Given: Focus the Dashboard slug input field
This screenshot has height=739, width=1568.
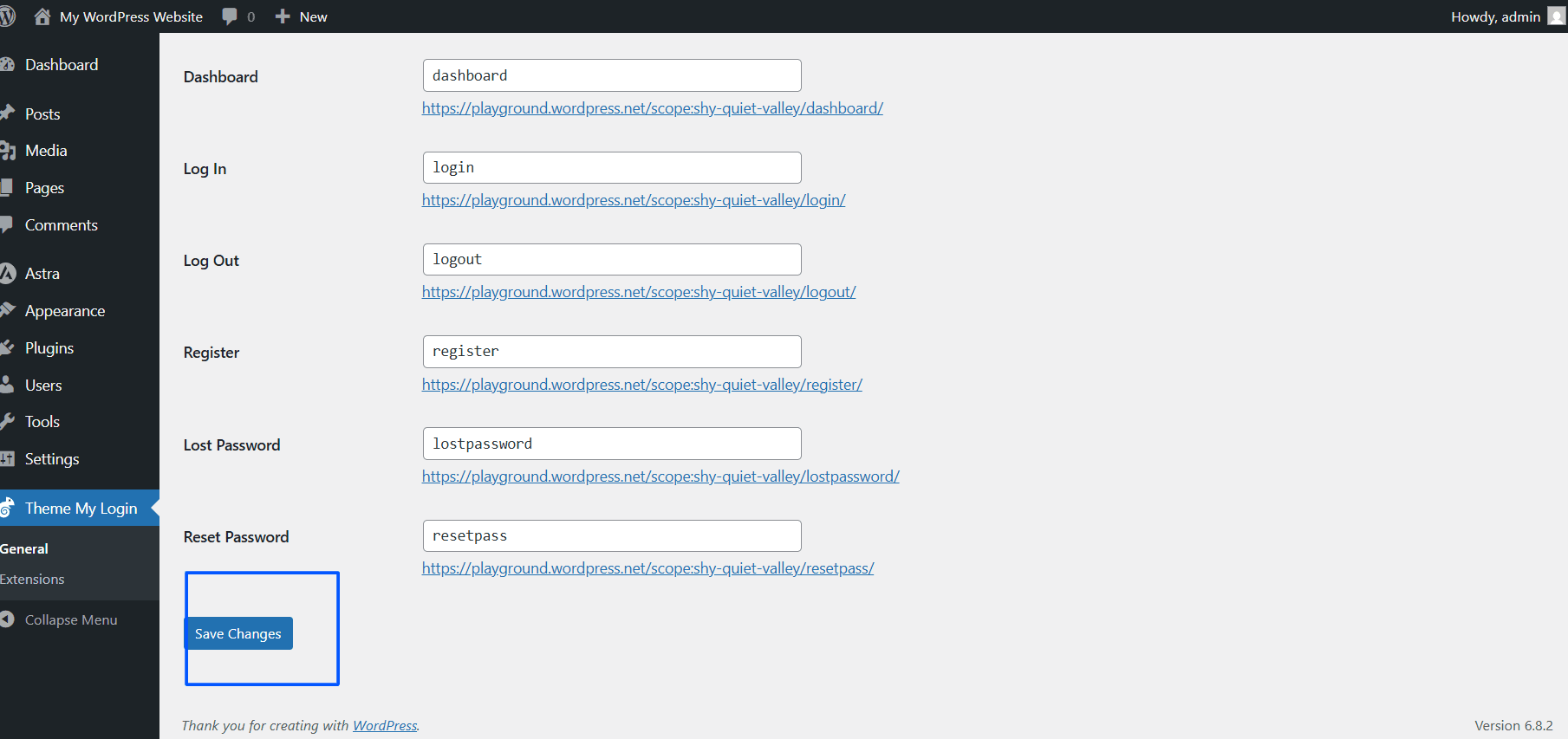Looking at the screenshot, I should point(612,75).
